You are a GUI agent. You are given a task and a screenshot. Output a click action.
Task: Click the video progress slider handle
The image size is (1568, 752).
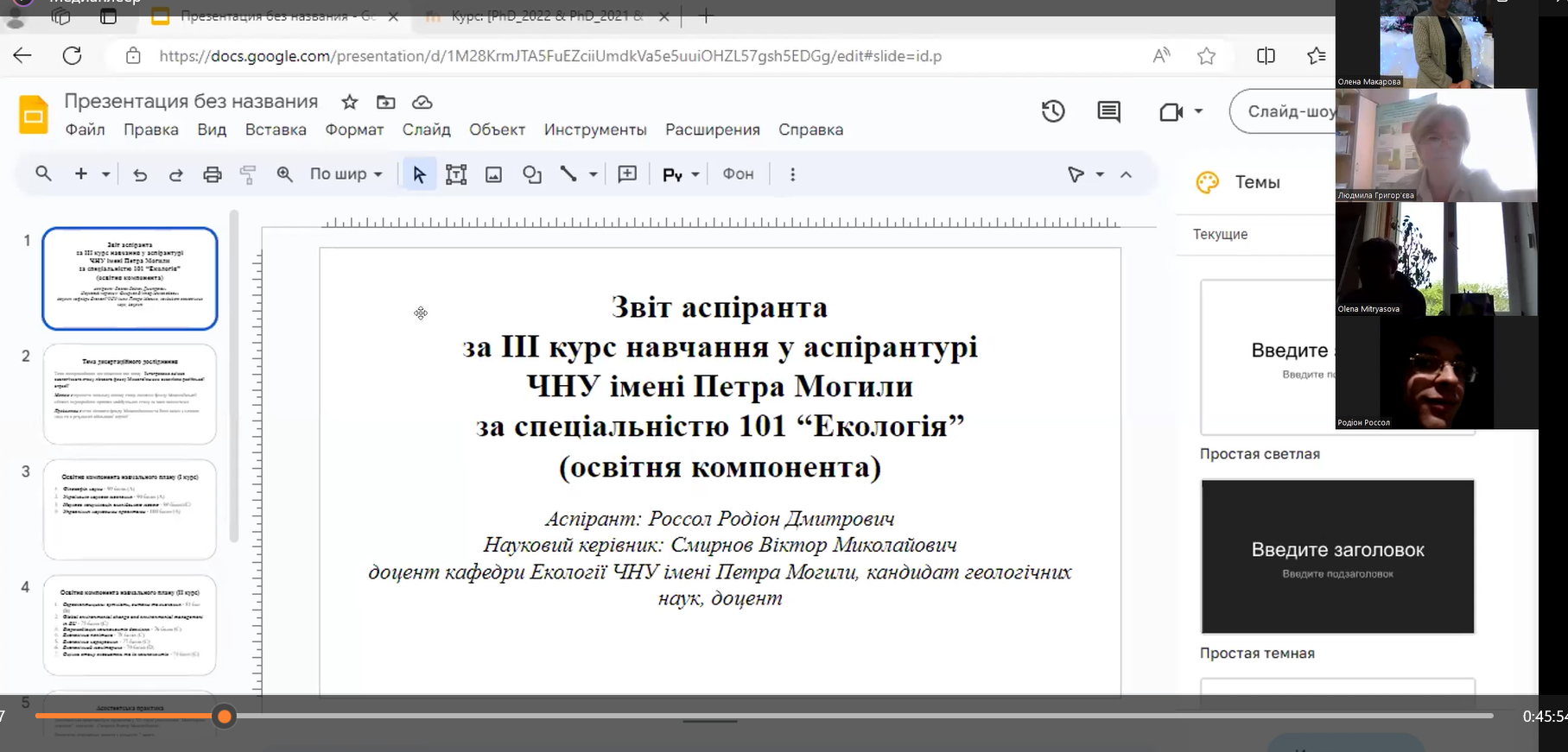click(225, 717)
